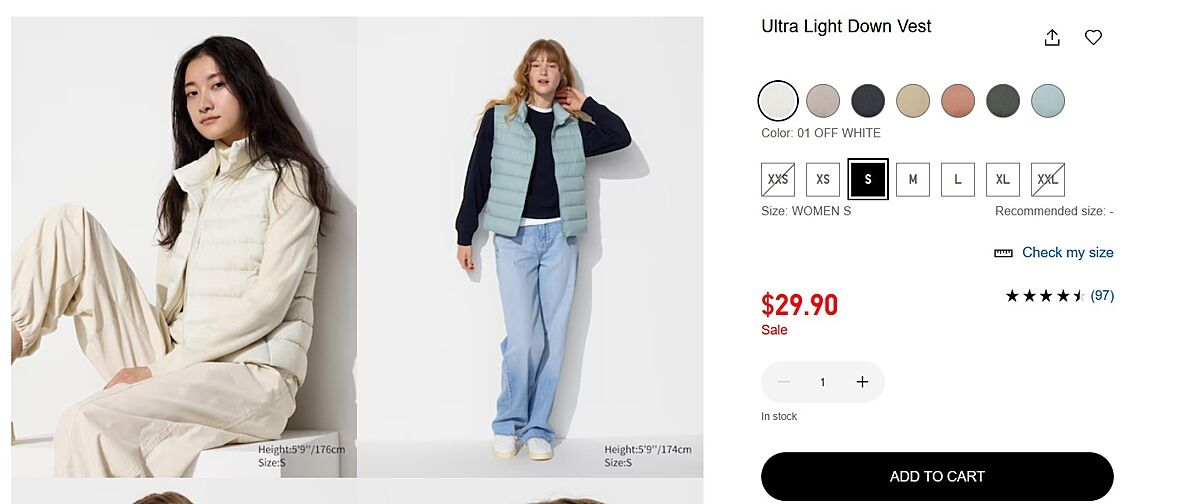This screenshot has height=504, width=1200.
Task: Select size XS
Action: [823, 180]
